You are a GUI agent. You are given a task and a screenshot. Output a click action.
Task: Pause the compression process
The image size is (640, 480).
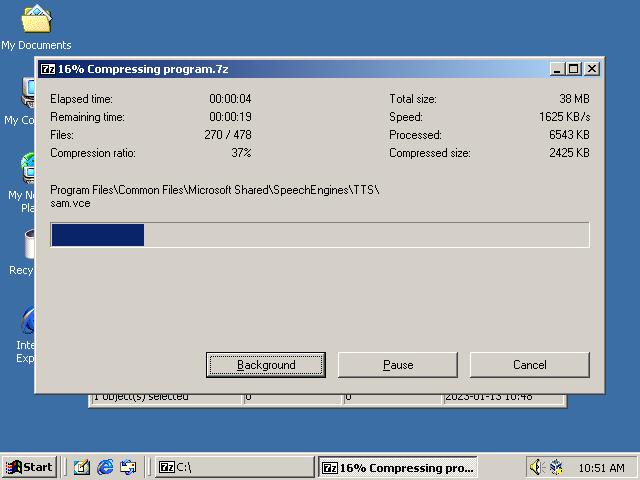398,365
